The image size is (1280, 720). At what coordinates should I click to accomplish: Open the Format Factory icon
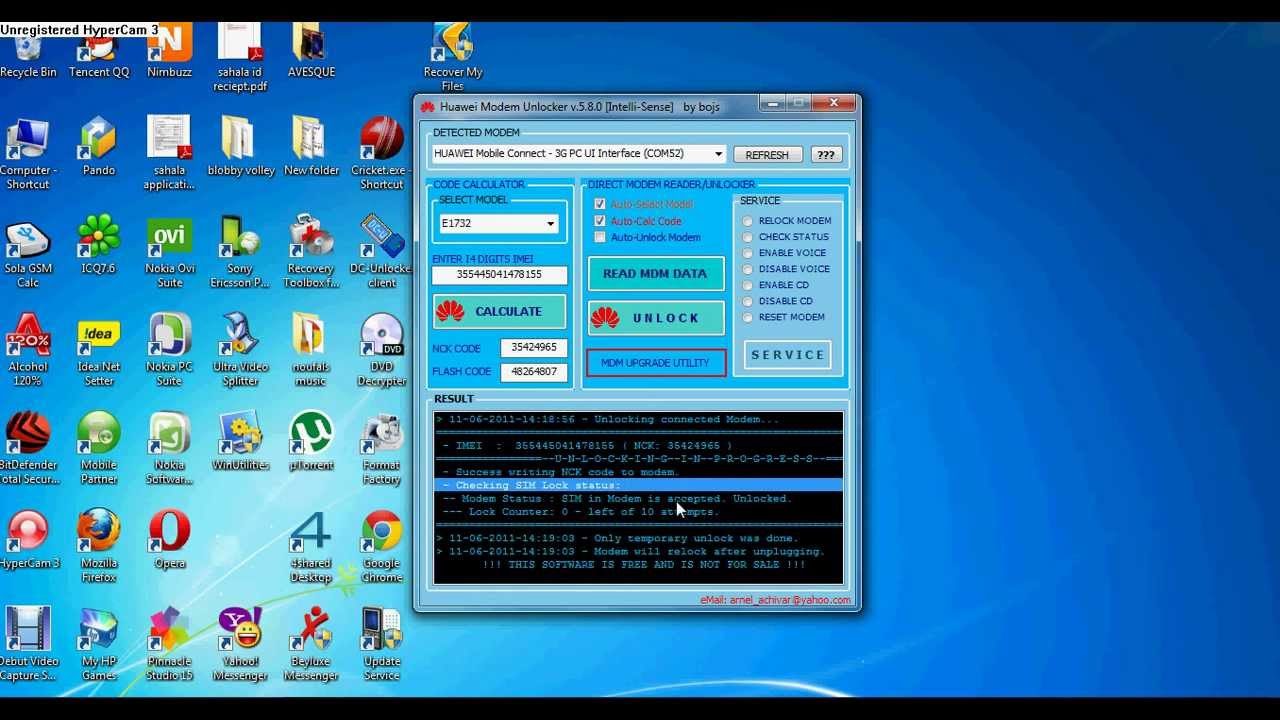pos(382,447)
